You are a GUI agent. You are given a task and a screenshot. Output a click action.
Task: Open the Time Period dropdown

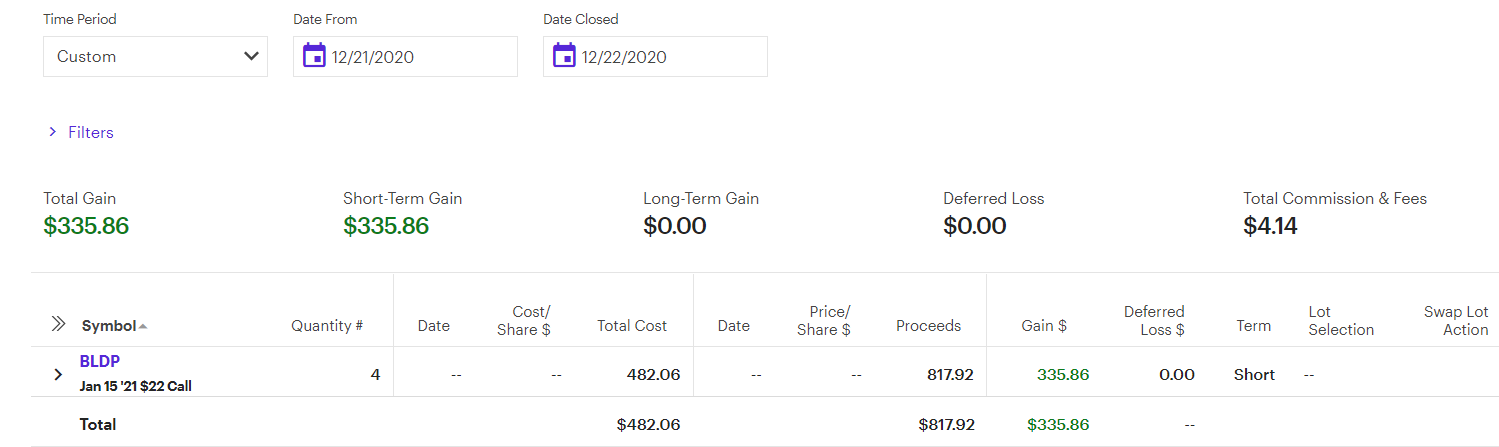155,57
